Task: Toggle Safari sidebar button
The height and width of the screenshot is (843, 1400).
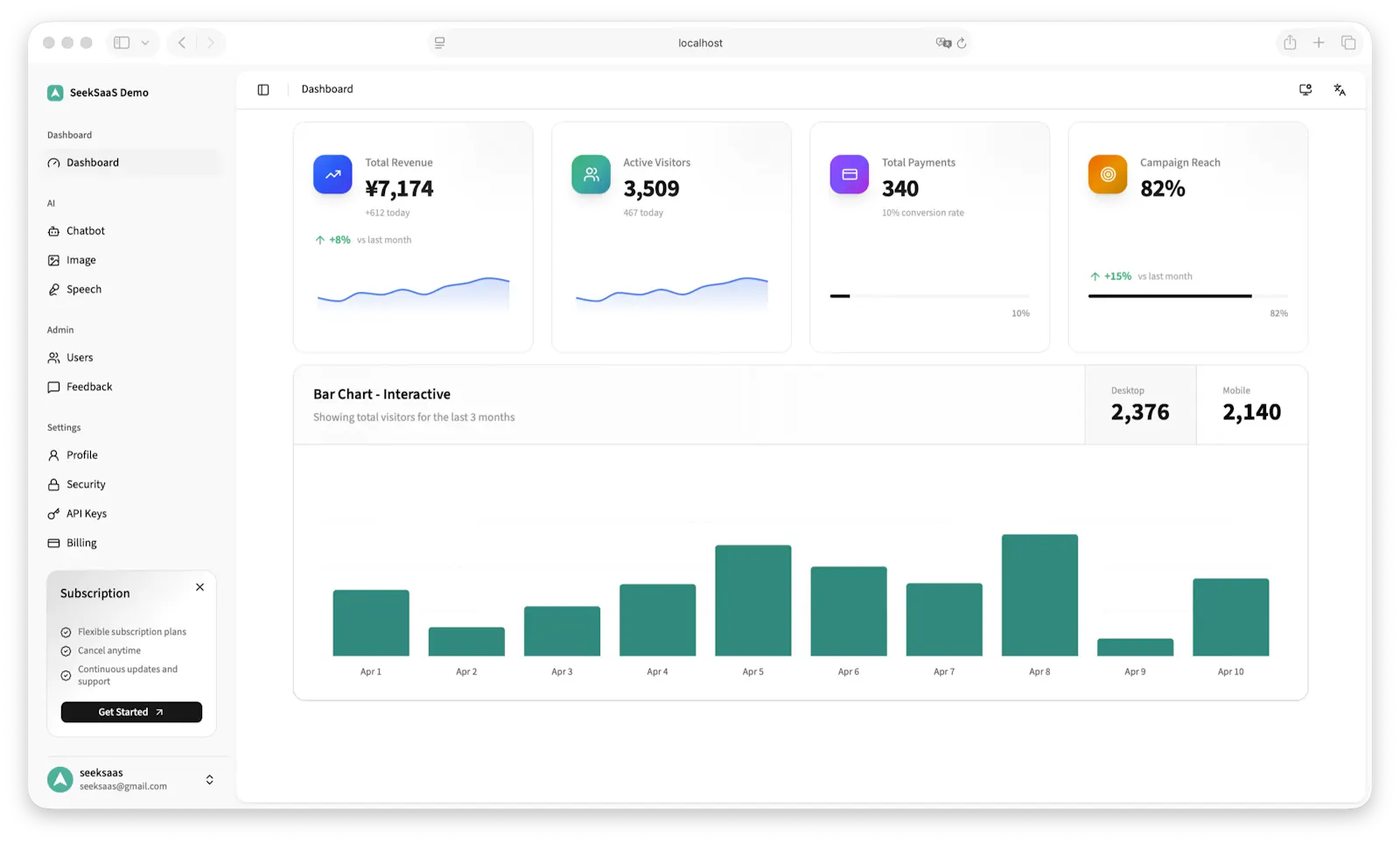Action: 122,43
